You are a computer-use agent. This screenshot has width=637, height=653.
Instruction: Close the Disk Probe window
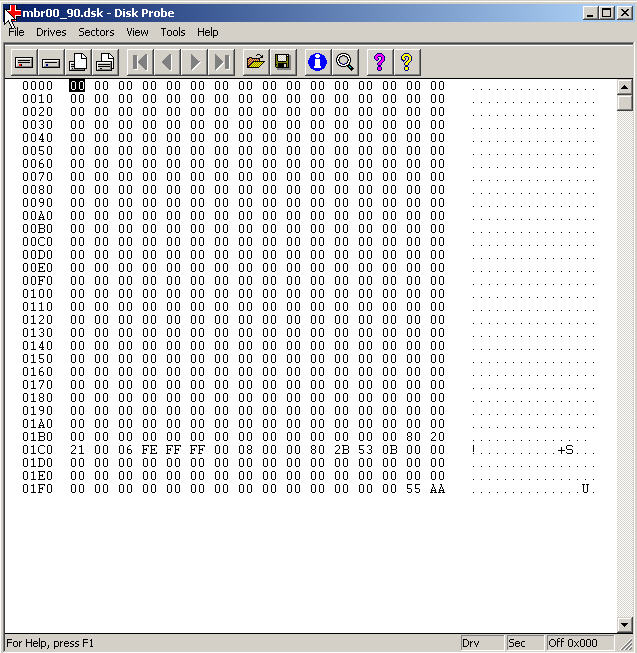point(625,13)
